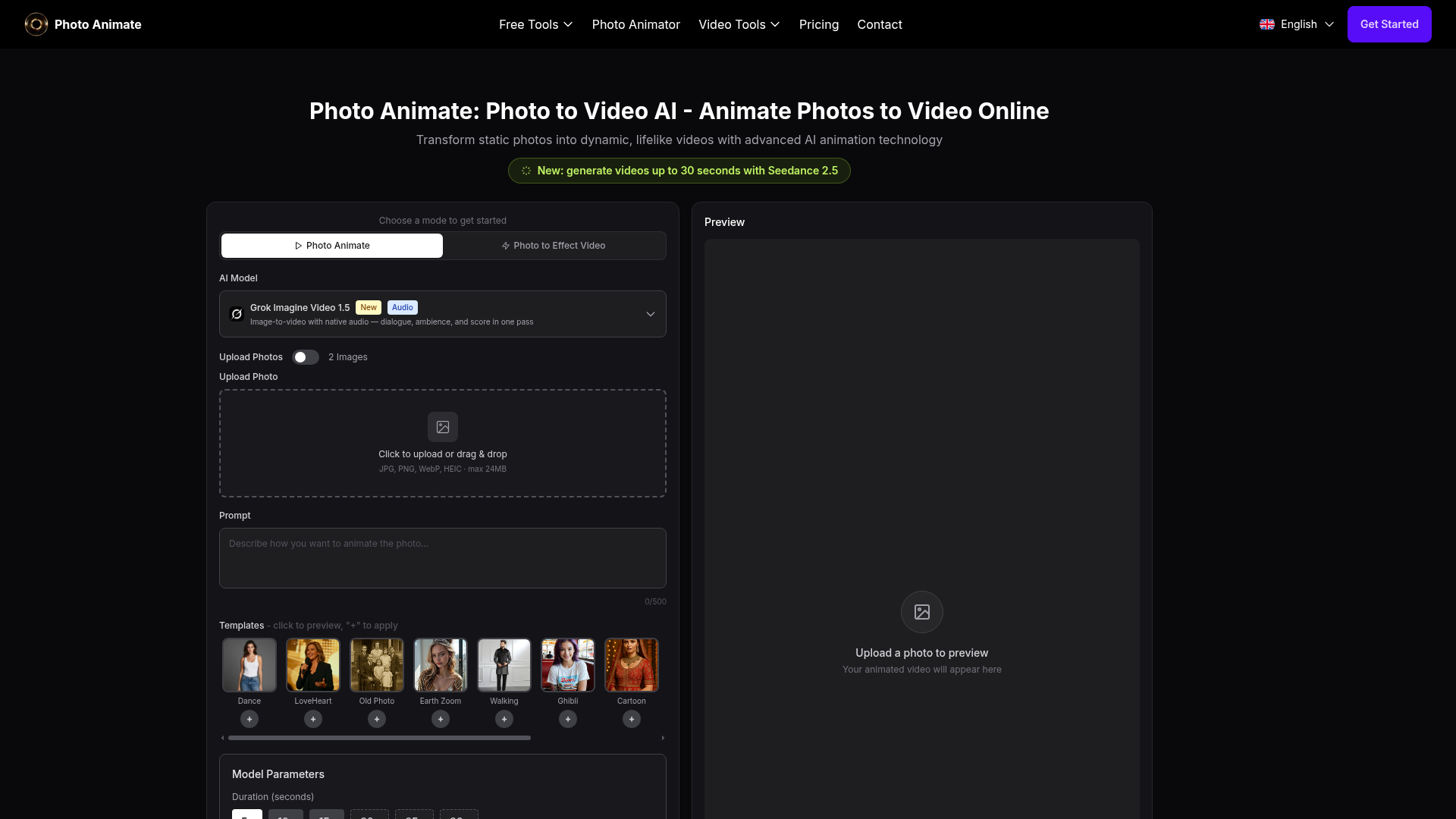Click the 'New' badge on the model
This screenshot has width=1456, height=819.
(x=369, y=307)
